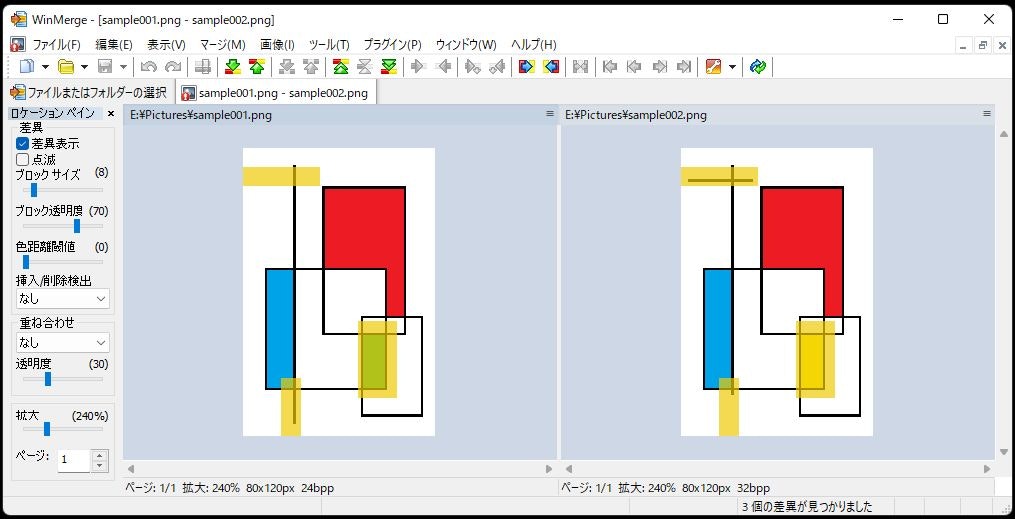This screenshot has height=519, width=1015.
Task: Expand the Options dropdown arrow
Action: (732, 67)
